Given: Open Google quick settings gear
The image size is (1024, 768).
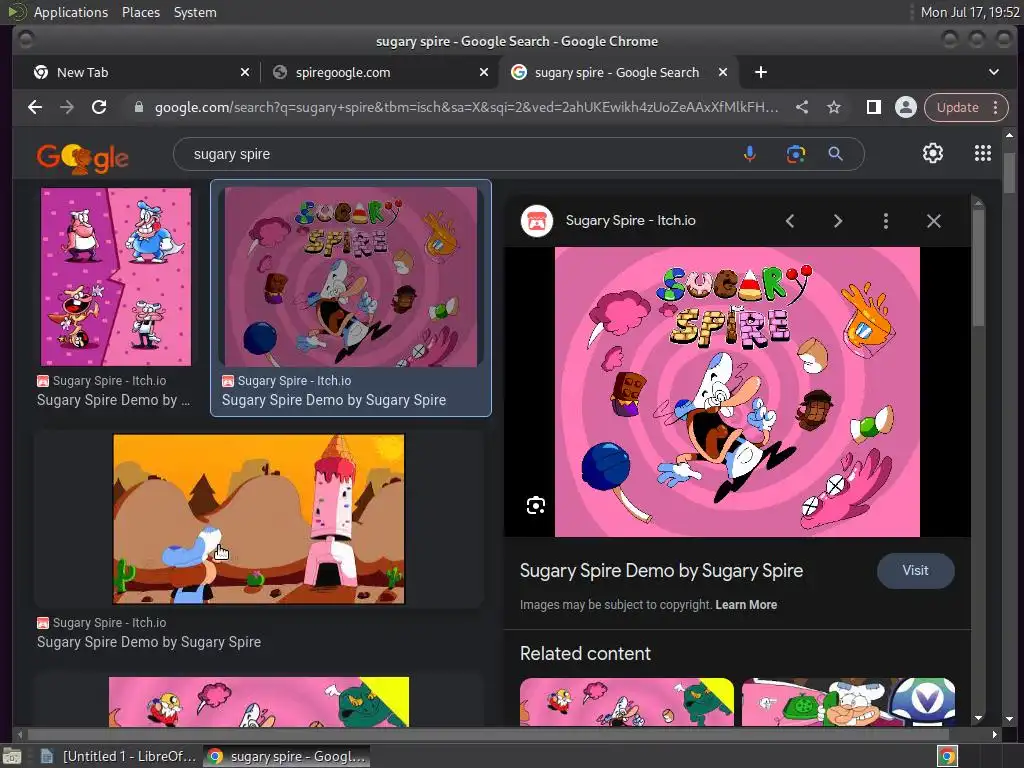Looking at the screenshot, I should coord(933,153).
